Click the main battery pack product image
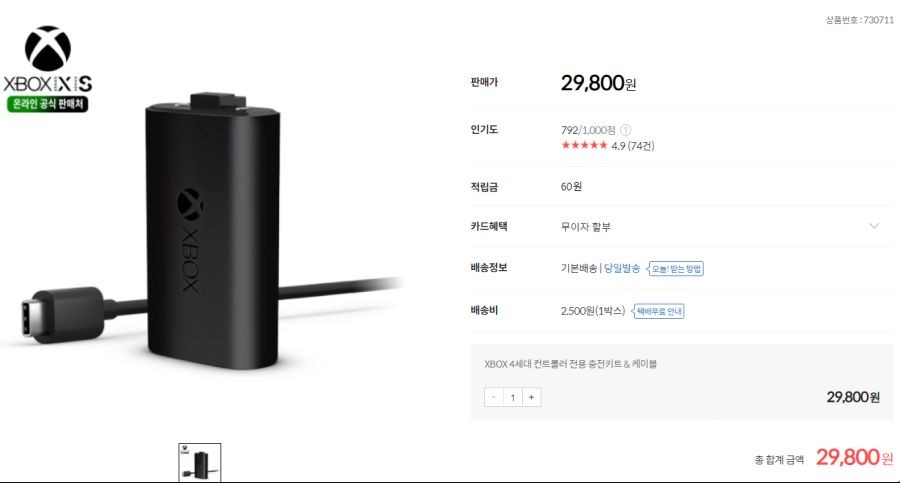Viewport: 900px width, 483px height. pyautogui.click(x=213, y=230)
